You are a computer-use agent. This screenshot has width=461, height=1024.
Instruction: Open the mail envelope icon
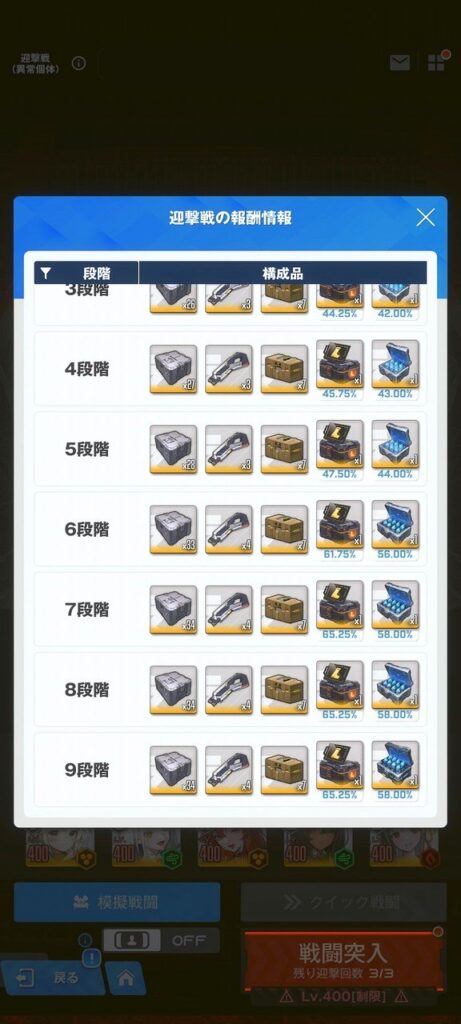point(400,63)
